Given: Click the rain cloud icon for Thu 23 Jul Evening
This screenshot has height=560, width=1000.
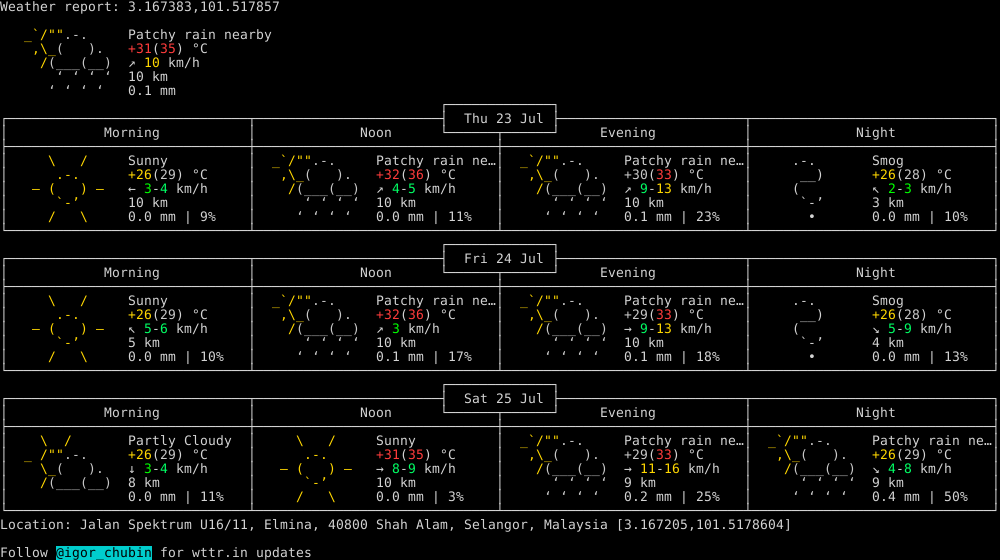Looking at the screenshot, I should point(564,189).
